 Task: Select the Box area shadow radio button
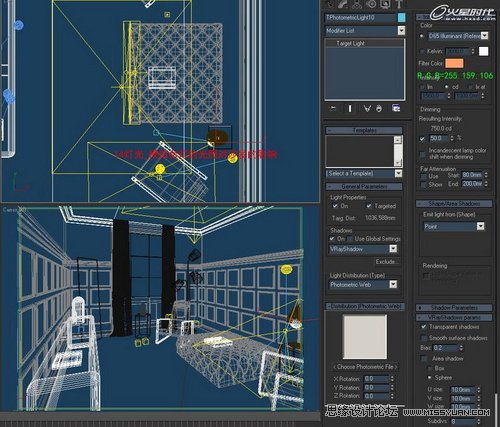point(430,368)
